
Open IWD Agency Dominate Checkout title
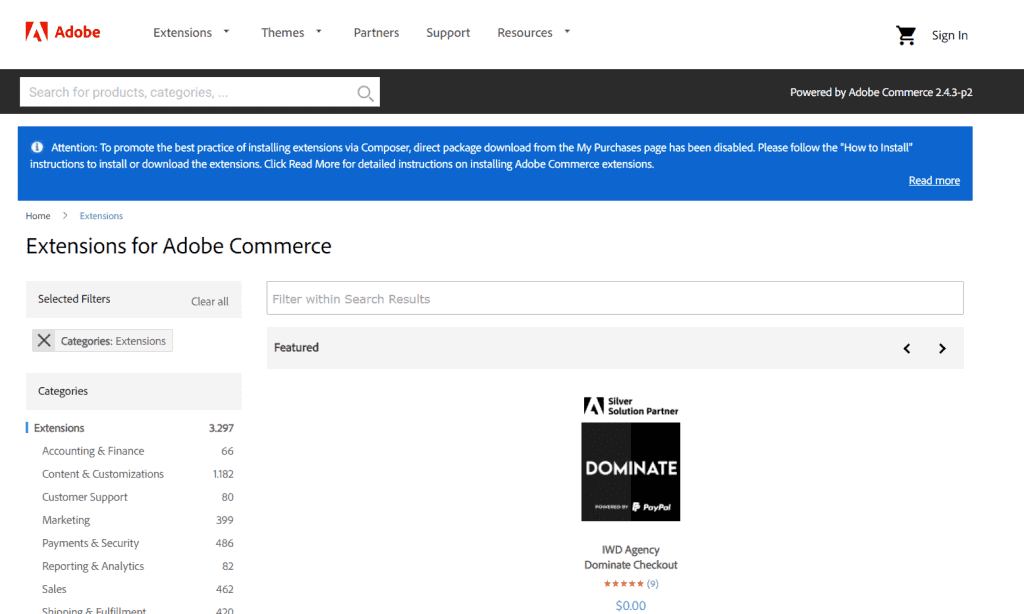coord(631,557)
